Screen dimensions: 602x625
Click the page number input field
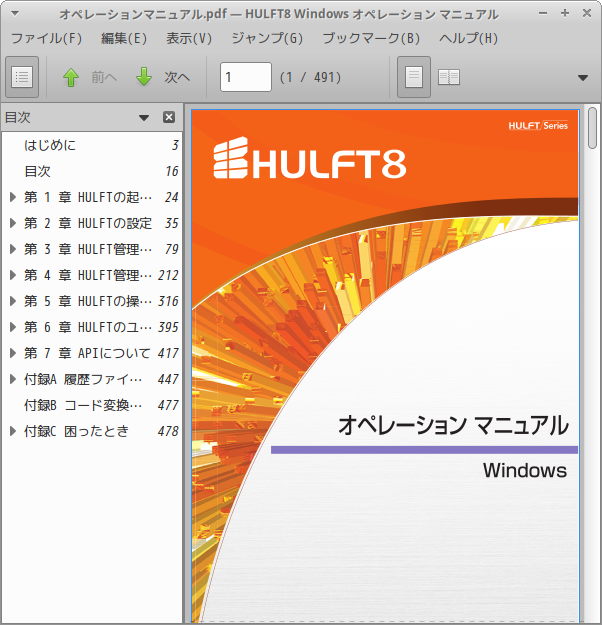246,77
